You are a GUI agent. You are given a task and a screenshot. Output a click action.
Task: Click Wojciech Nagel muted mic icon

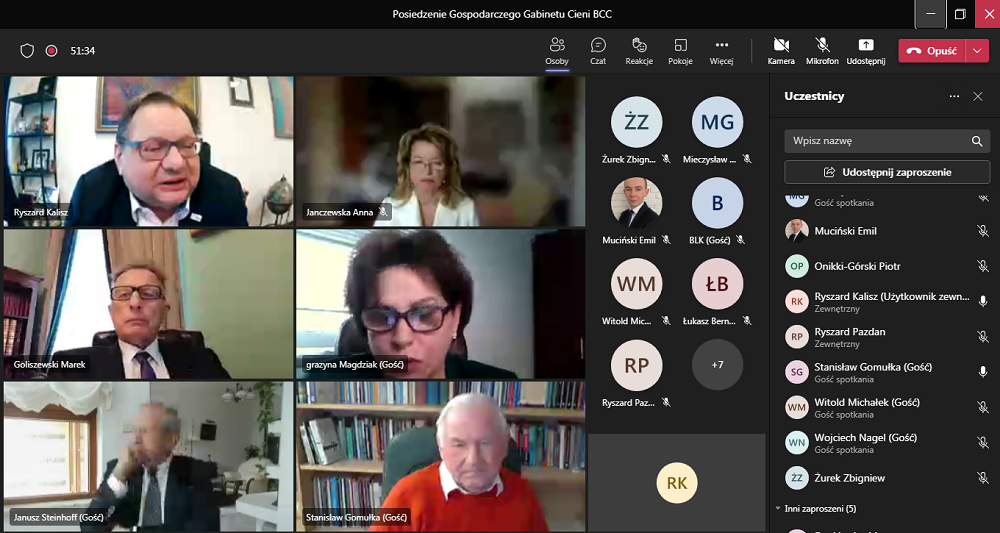pos(983,442)
